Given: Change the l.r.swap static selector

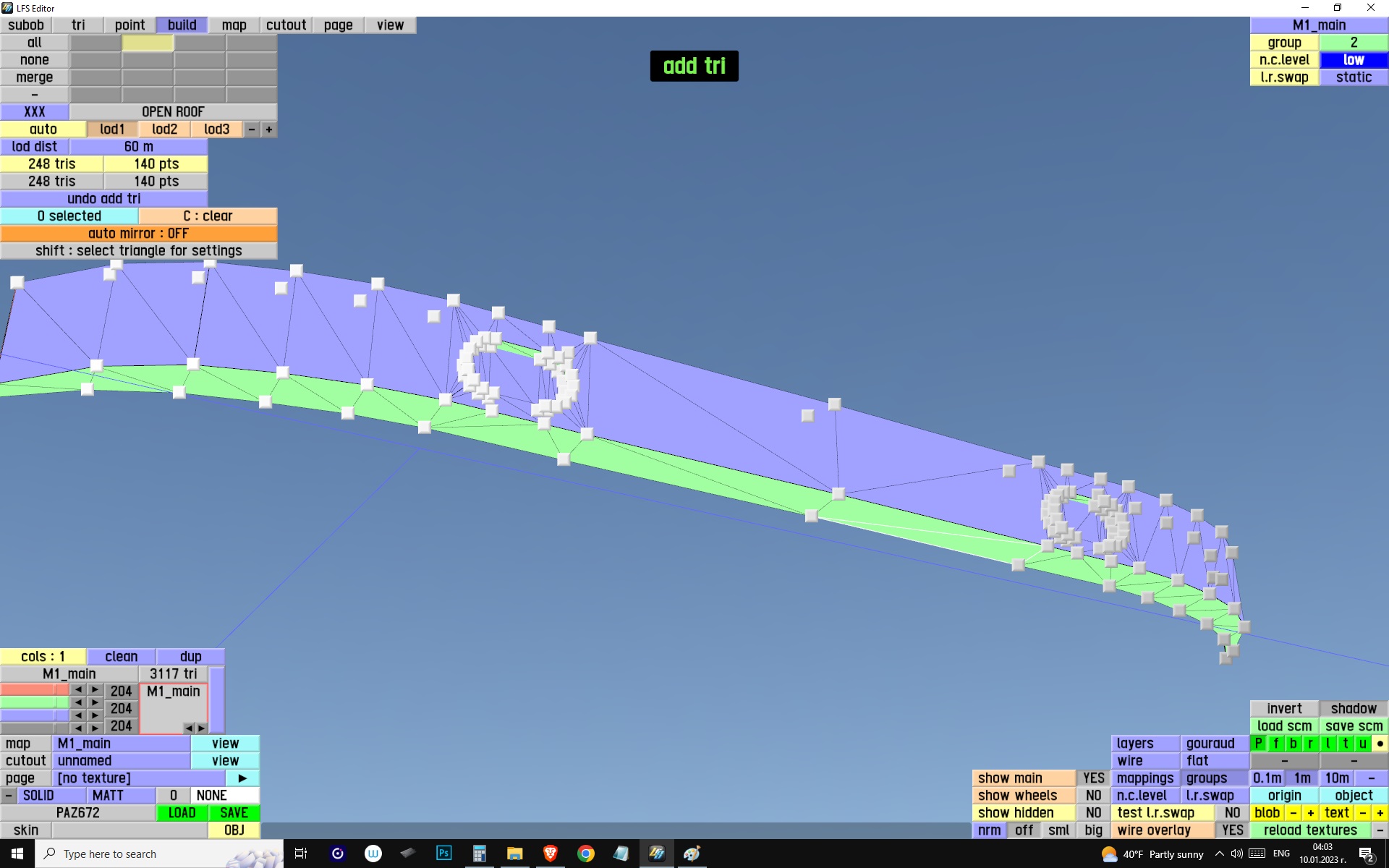Looking at the screenshot, I should click(1353, 77).
